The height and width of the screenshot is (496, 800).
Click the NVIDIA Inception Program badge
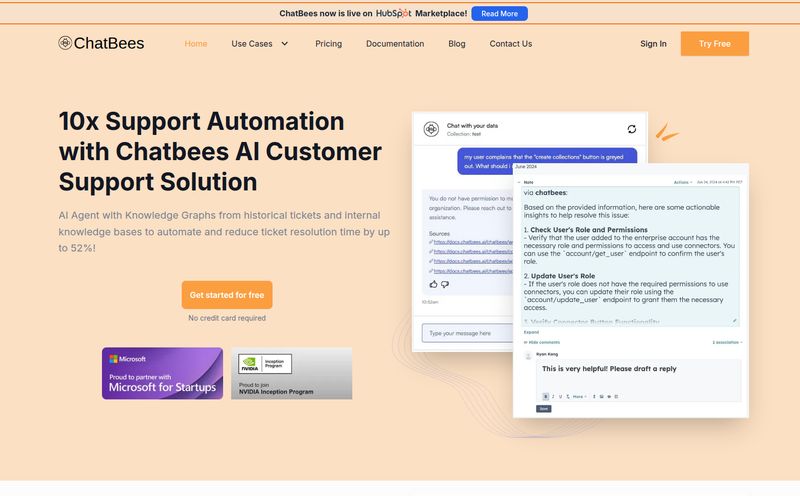(x=291, y=374)
